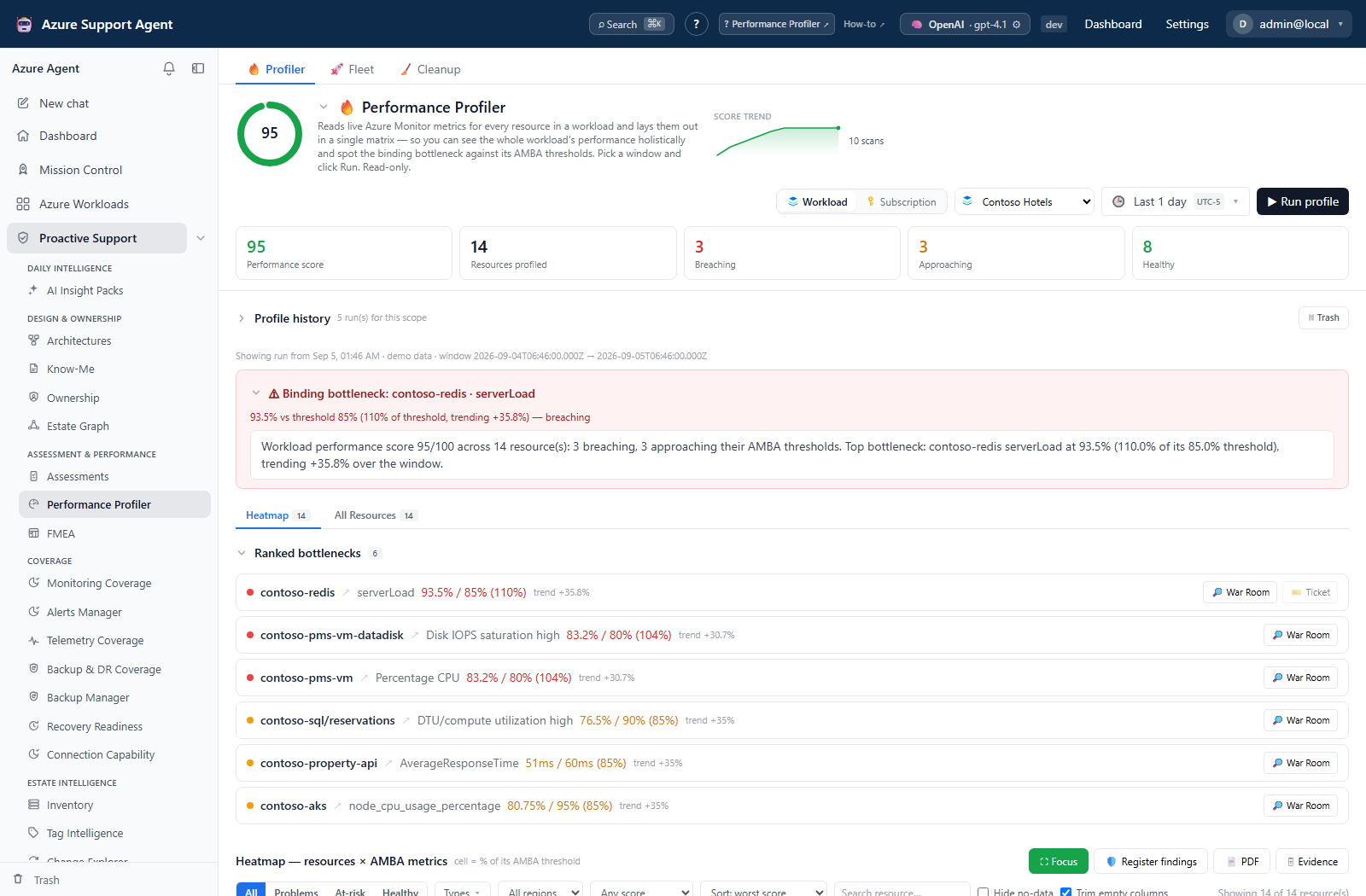Open Profile history Trash button
Screen dimensions: 1366x896
click(x=1323, y=317)
